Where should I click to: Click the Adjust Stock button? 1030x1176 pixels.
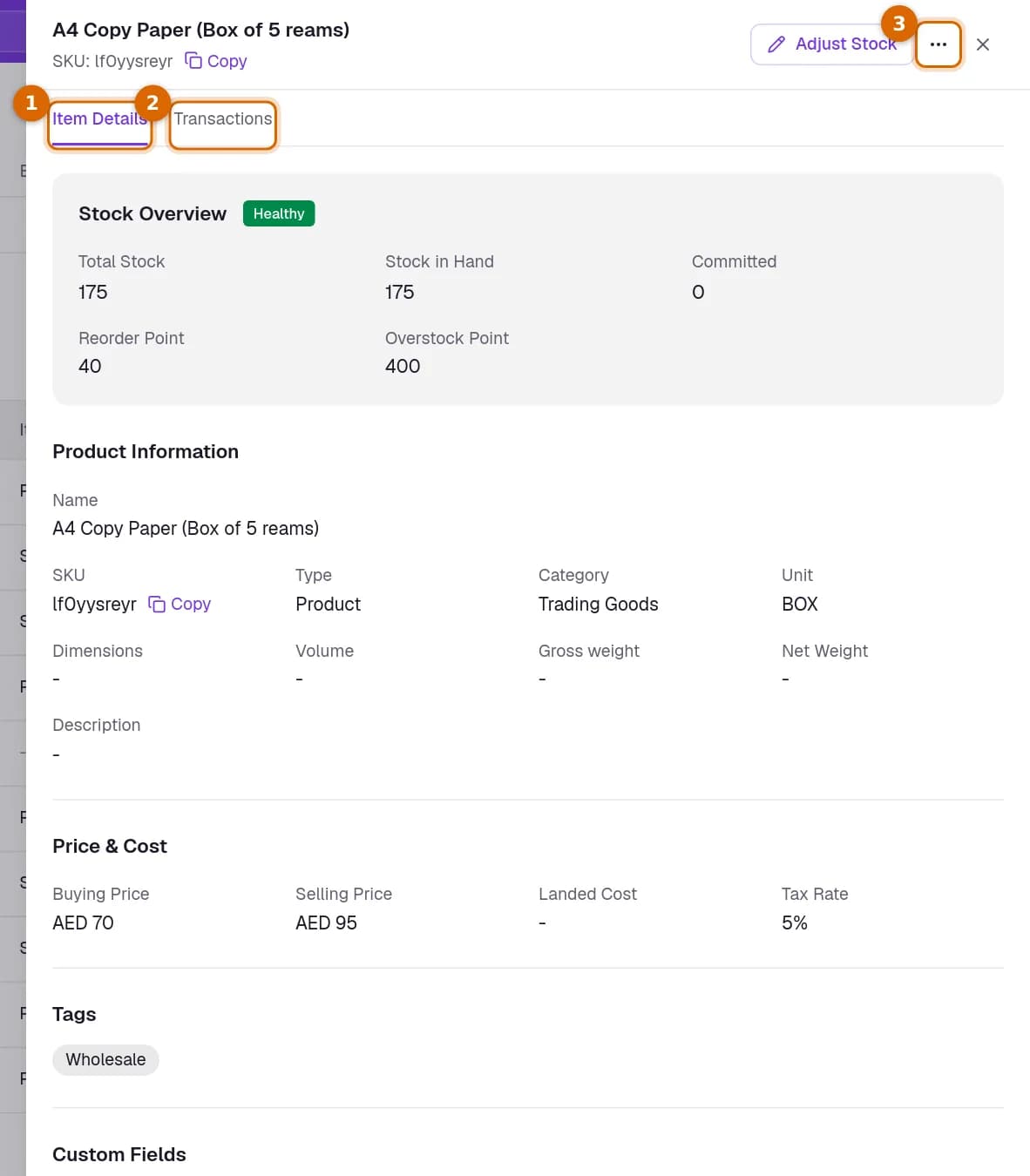(831, 44)
